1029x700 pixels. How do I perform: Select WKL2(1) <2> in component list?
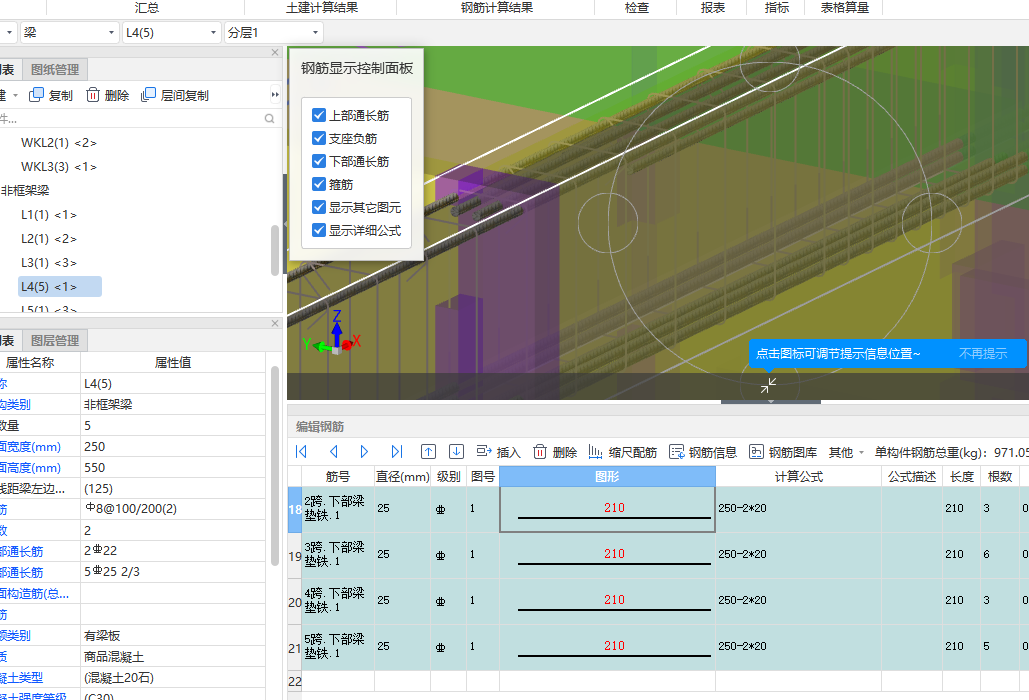58,142
